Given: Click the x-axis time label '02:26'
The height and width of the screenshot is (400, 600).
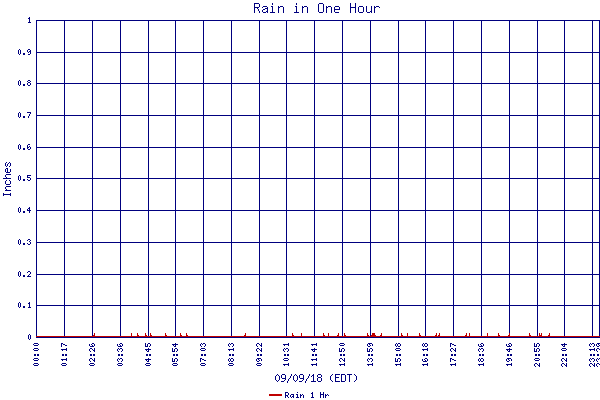Looking at the screenshot, I should click(92, 354).
